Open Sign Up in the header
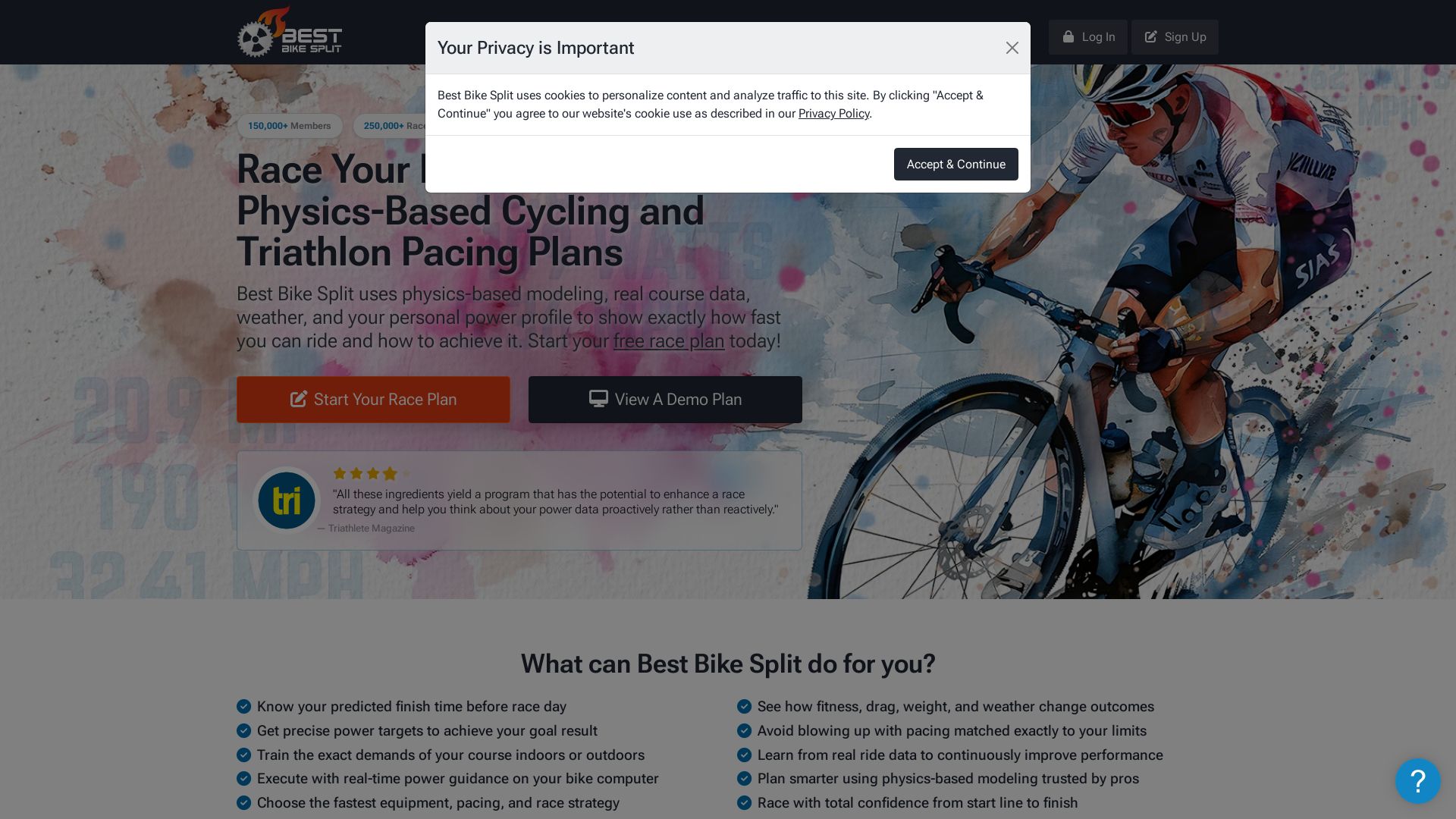This screenshot has height=819, width=1456. click(1175, 37)
